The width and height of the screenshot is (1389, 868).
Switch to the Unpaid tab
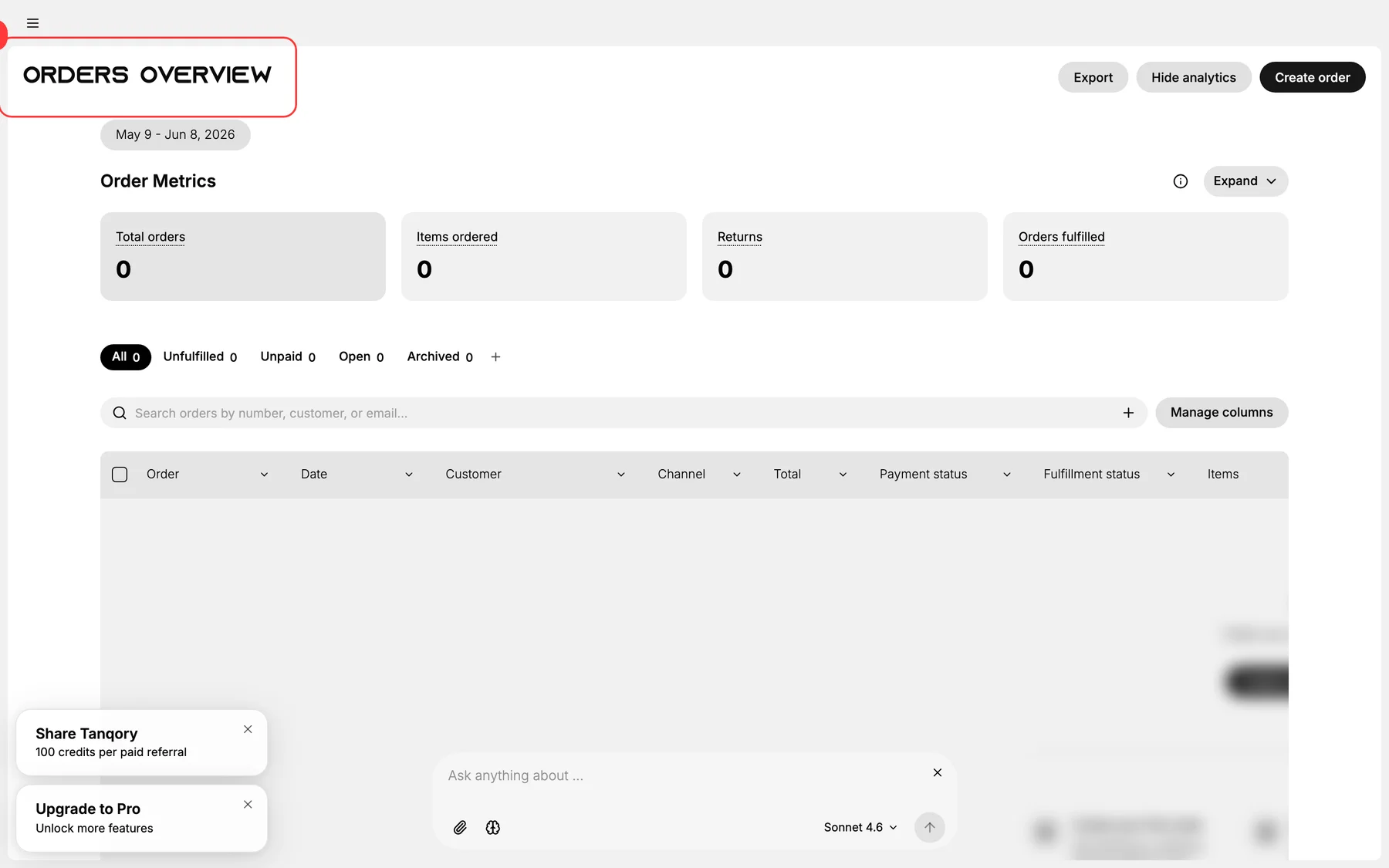288,356
